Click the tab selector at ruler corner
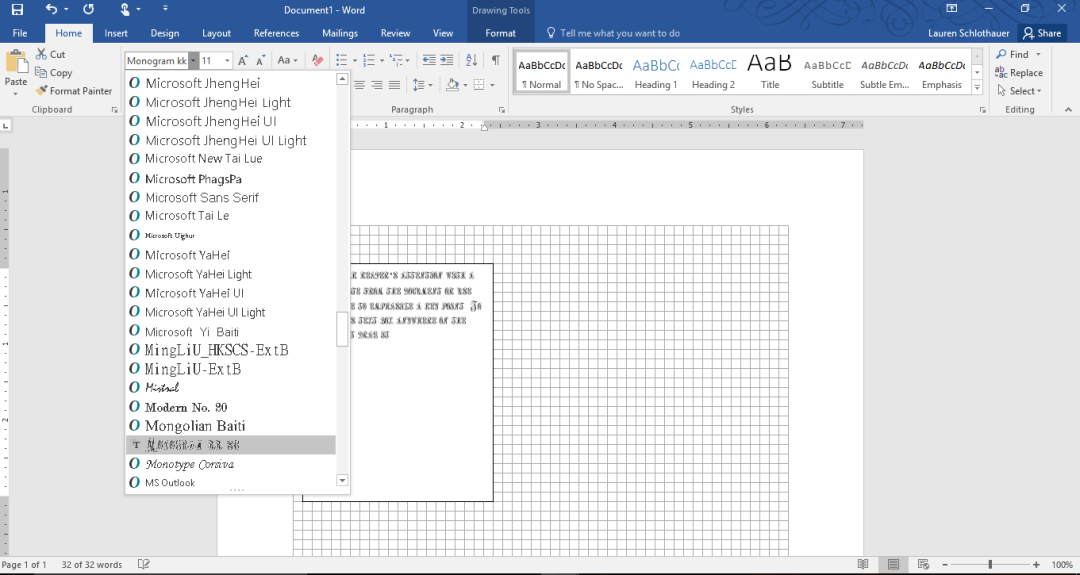Image resolution: width=1080 pixels, height=575 pixels. [6, 125]
